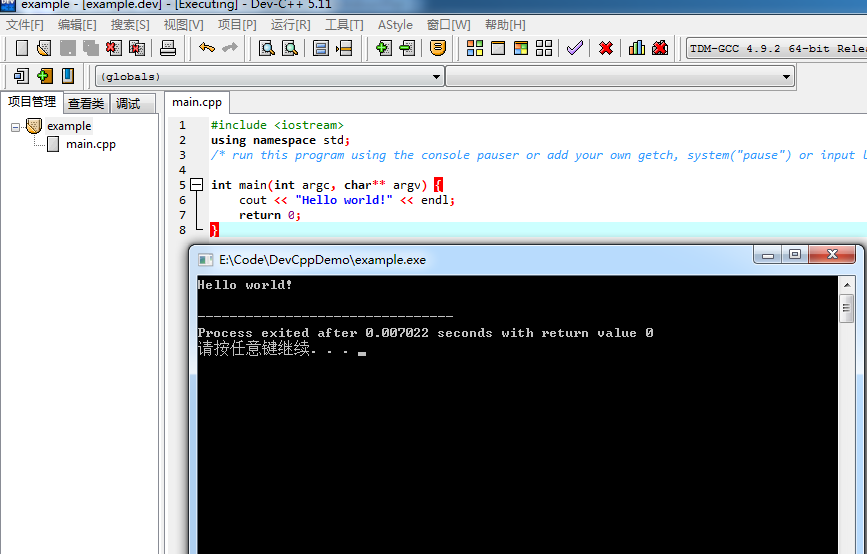
Task: Switch to the 项目管理 tab
Action: click(32, 102)
